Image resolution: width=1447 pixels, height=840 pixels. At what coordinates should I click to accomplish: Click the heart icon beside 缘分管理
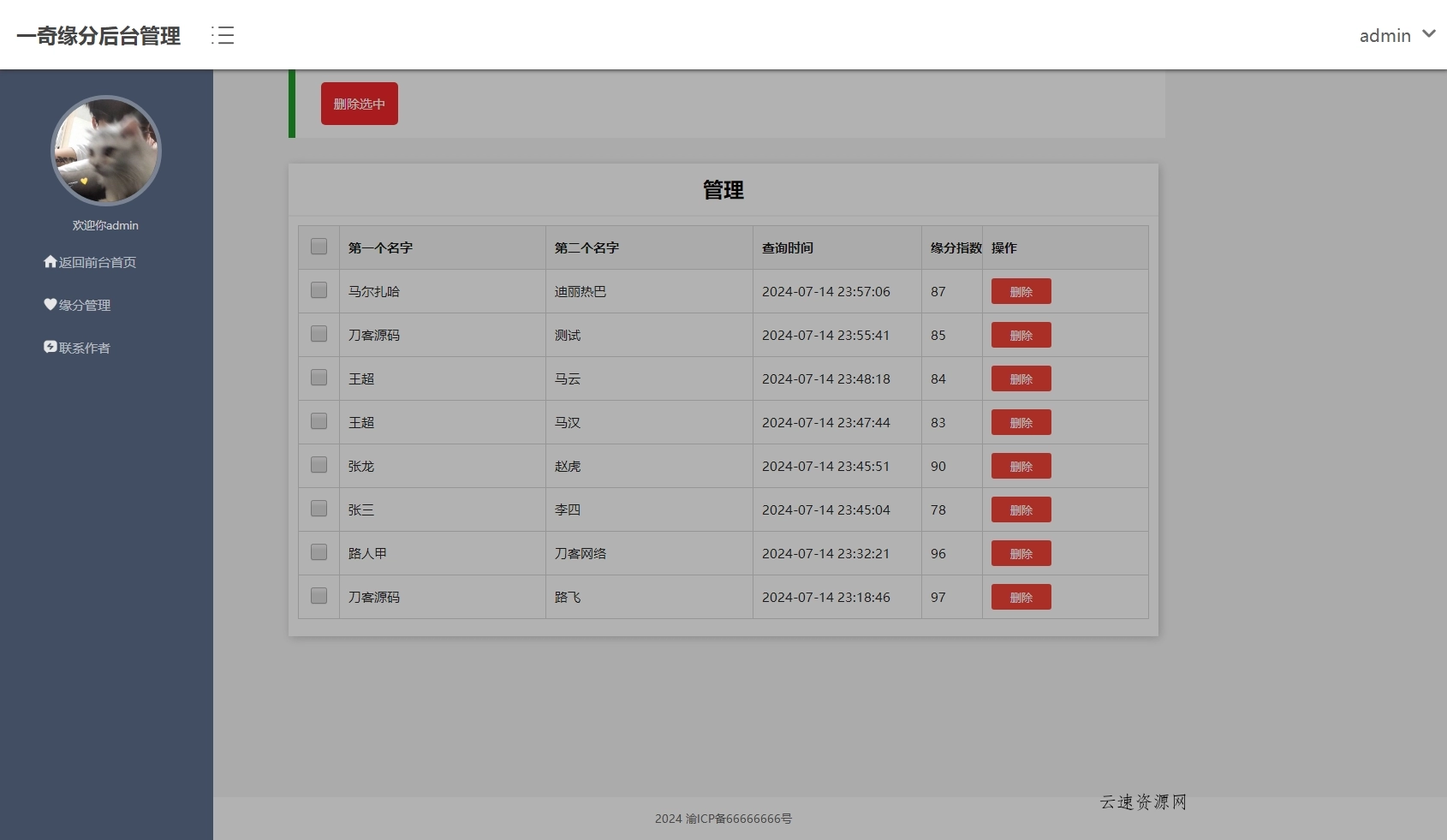51,305
